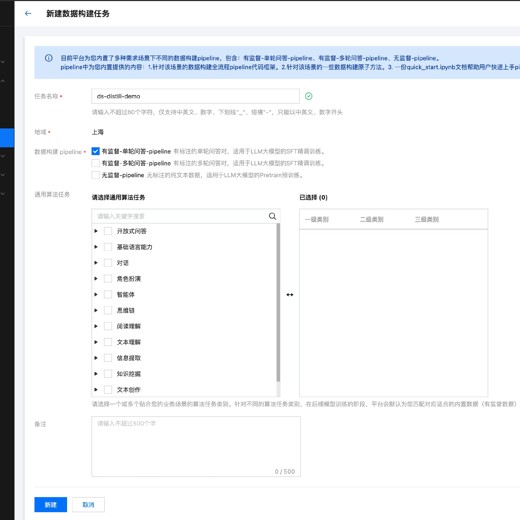The width and height of the screenshot is (520, 520).
Task: Click the 已选择 (0) heading
Action: click(313, 197)
